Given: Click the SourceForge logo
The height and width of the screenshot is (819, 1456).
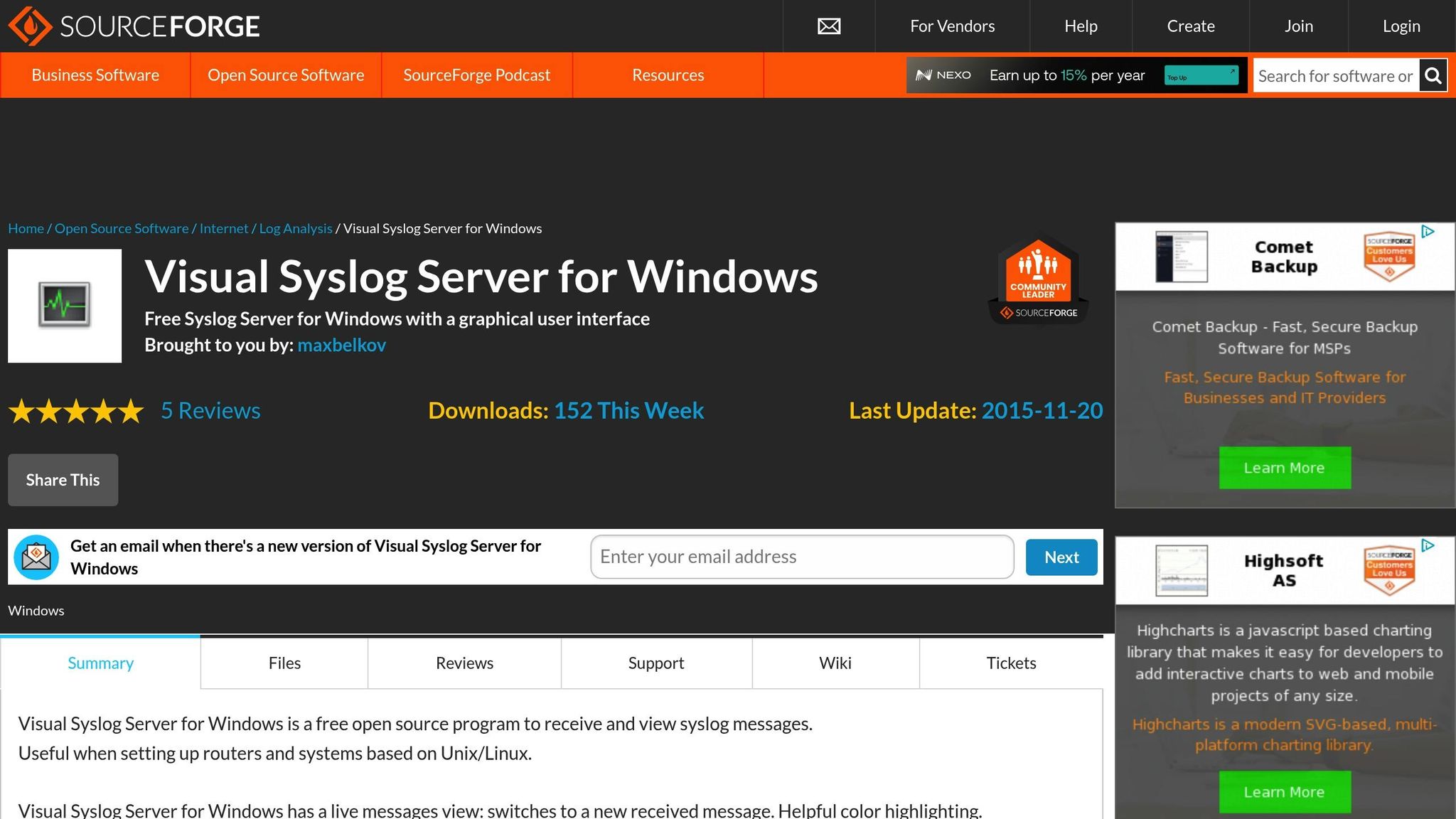Looking at the screenshot, I should pyautogui.click(x=134, y=26).
